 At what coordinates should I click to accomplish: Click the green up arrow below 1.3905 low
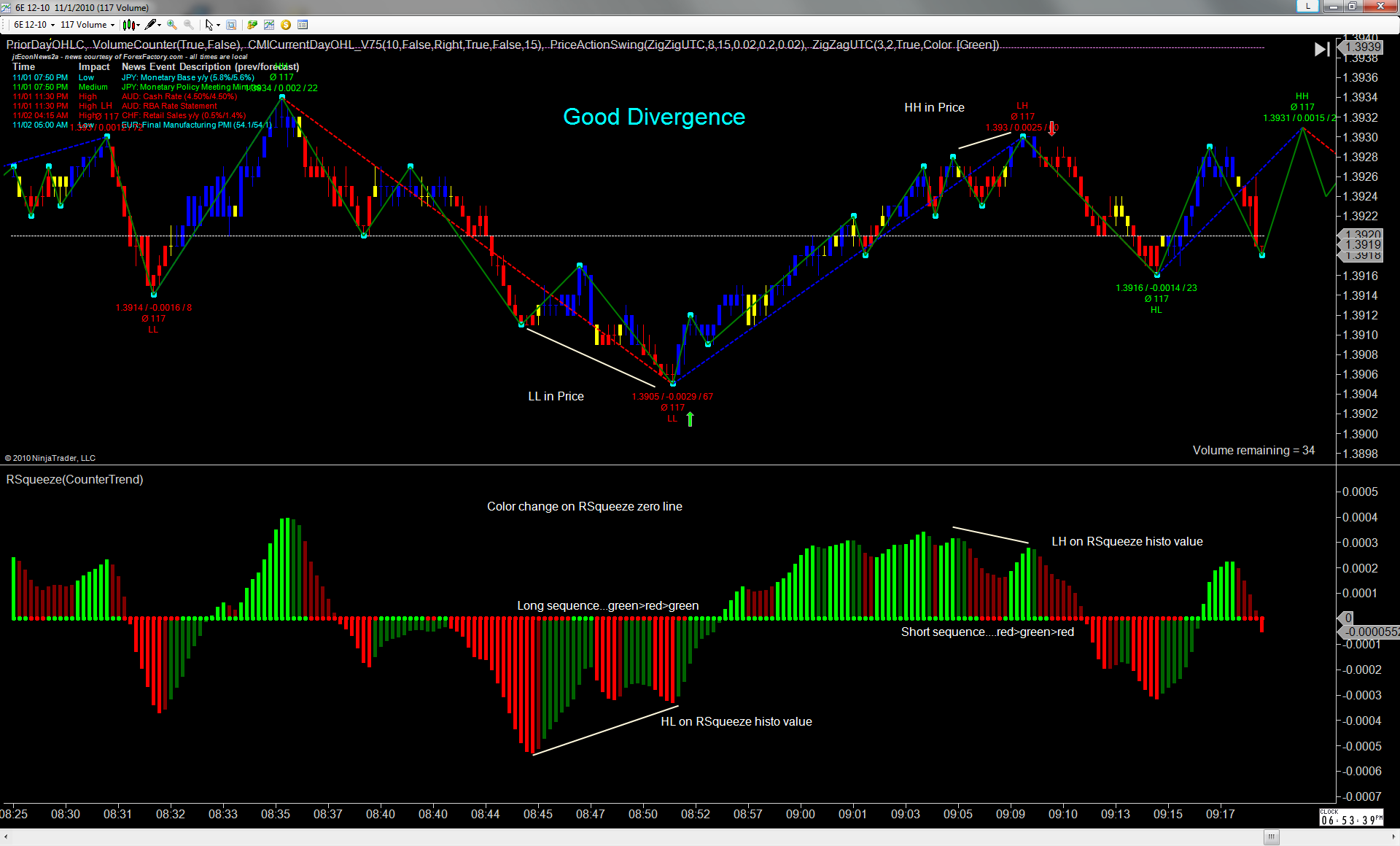pyautogui.click(x=690, y=419)
